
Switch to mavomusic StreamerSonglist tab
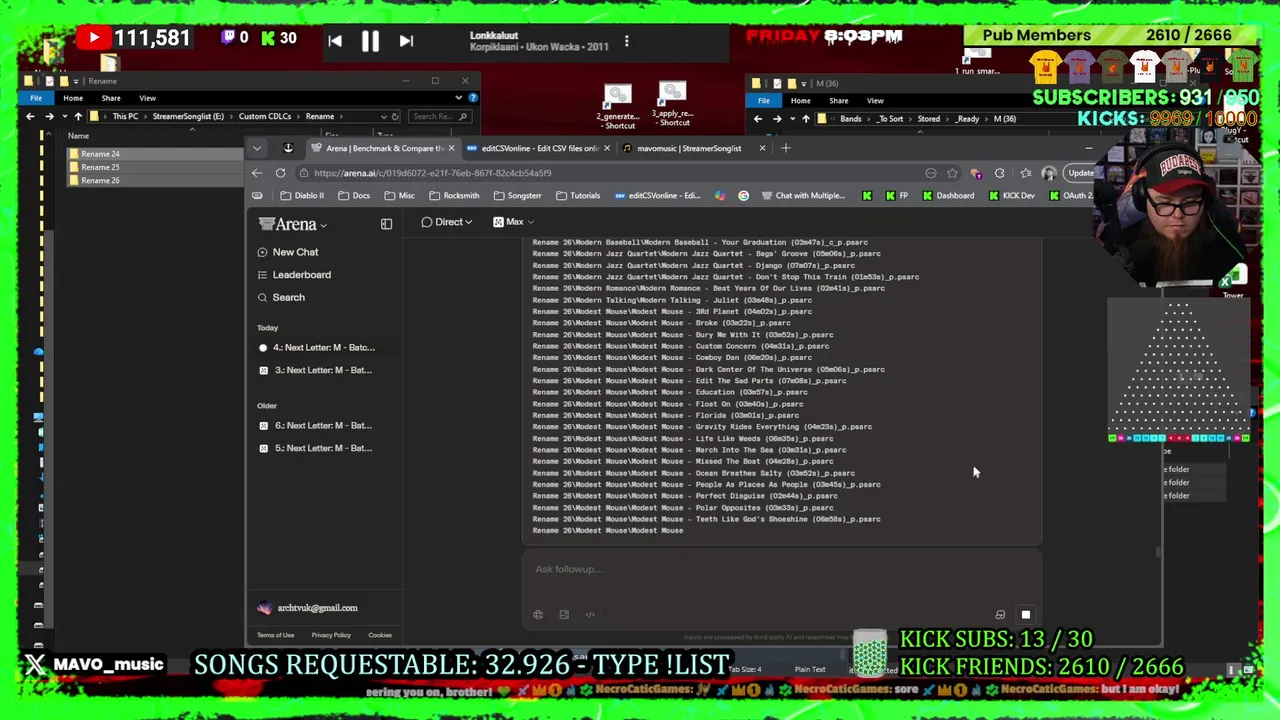coord(690,148)
